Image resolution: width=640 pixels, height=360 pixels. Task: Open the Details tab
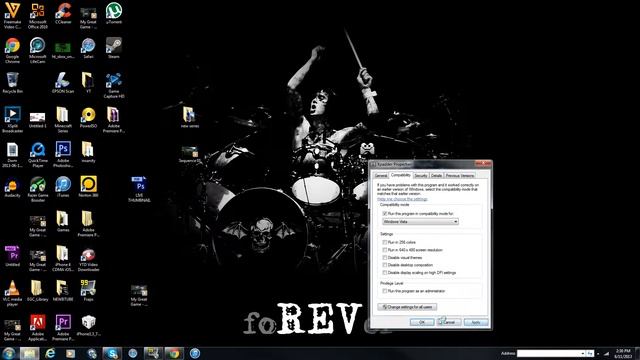coord(436,176)
